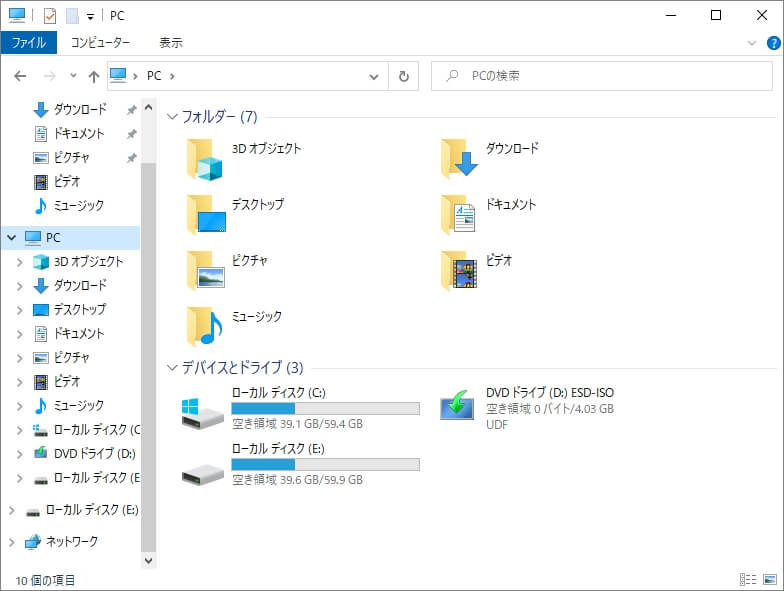
Task: Select ローカル ディスク (E:) drive icon in main pane
Action: (x=202, y=474)
